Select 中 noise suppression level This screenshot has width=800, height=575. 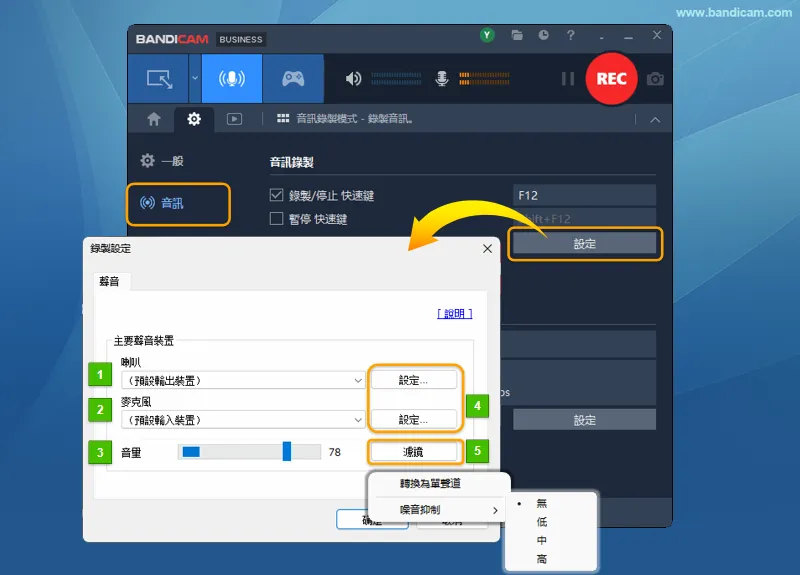point(542,540)
